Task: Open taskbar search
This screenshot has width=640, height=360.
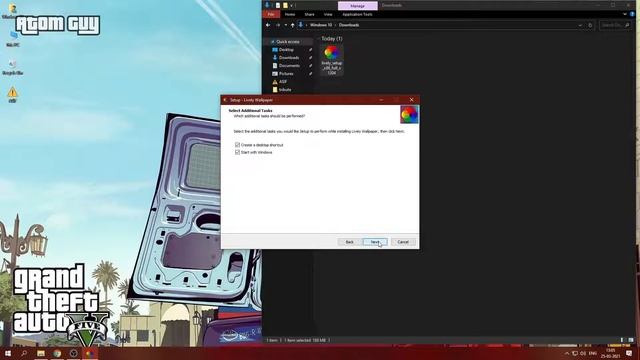Action: (x=24, y=353)
